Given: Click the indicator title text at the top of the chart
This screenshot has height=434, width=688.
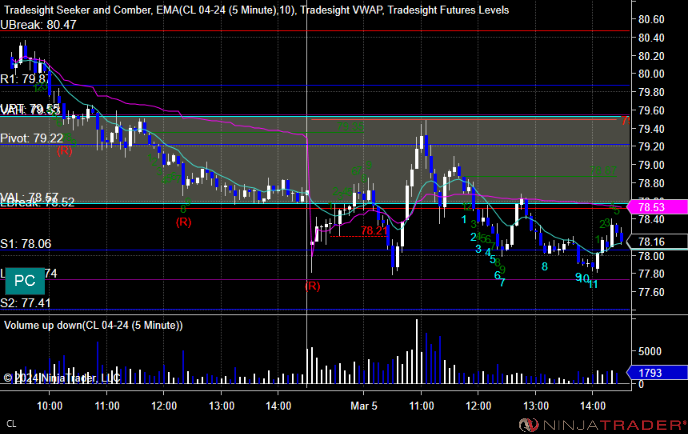Looking at the screenshot, I should [x=256, y=10].
